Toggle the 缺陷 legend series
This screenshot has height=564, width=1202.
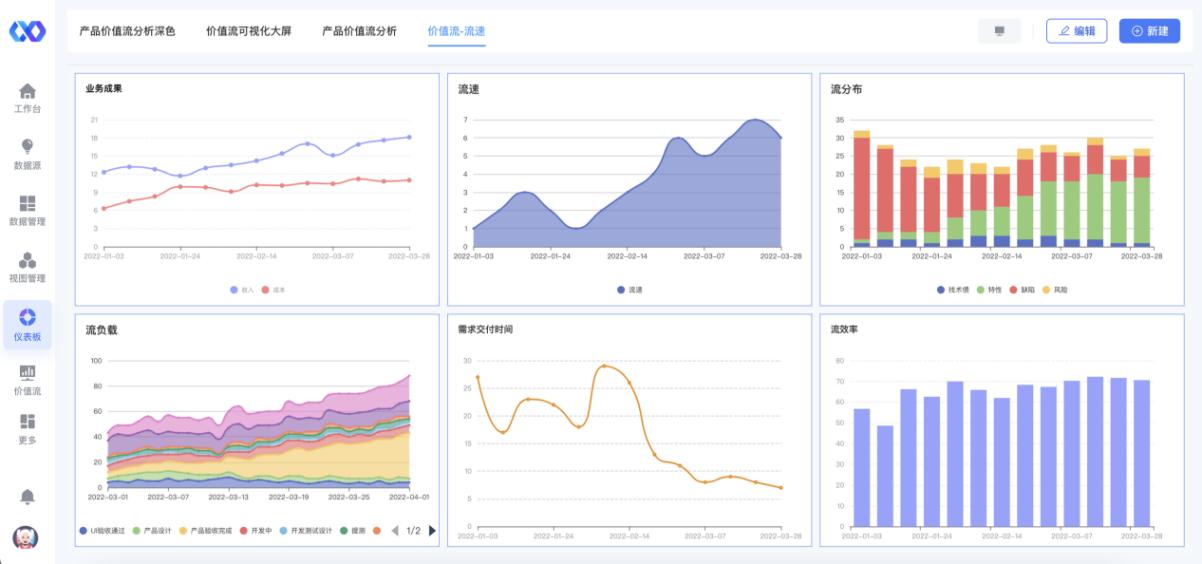pyautogui.click(x=1019, y=290)
